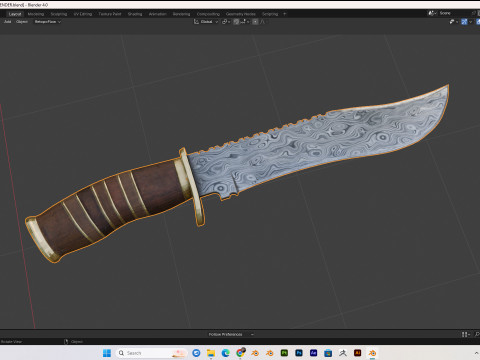This screenshot has width=480, height=360.
Task: Add a new workspace with plus button
Action: 284,14
